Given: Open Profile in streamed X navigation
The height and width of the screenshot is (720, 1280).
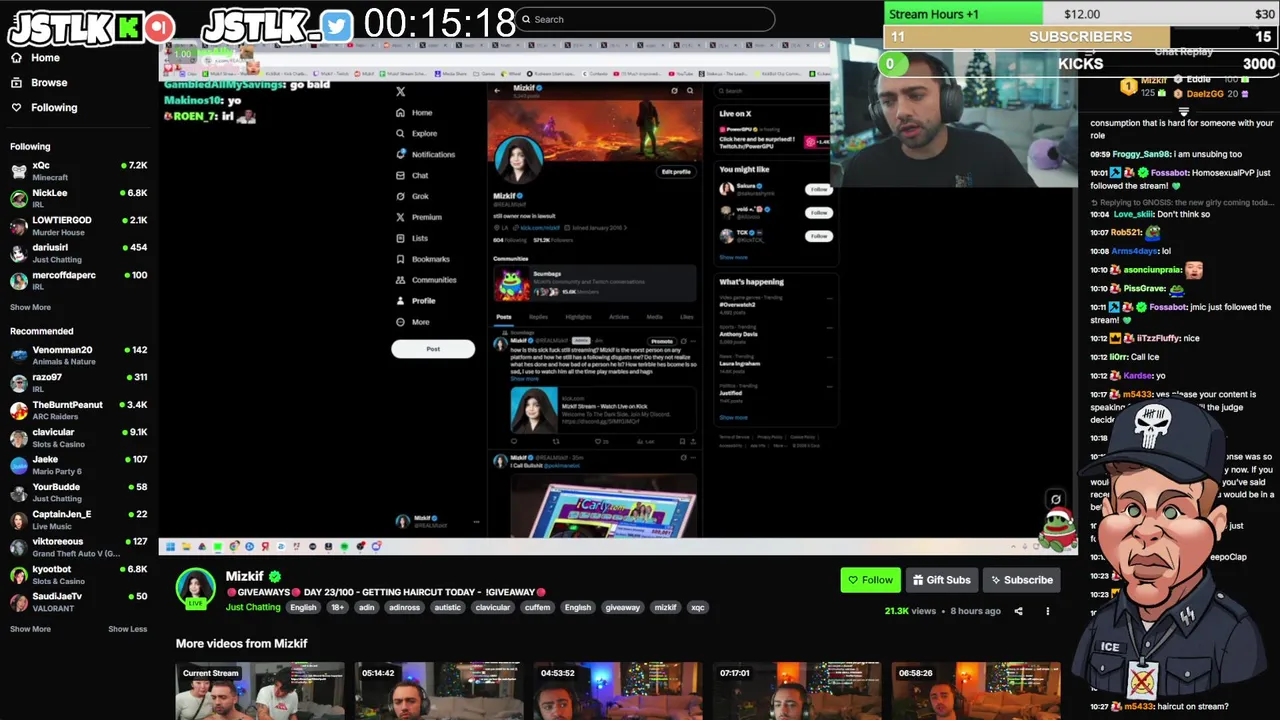Looking at the screenshot, I should 416,301.
